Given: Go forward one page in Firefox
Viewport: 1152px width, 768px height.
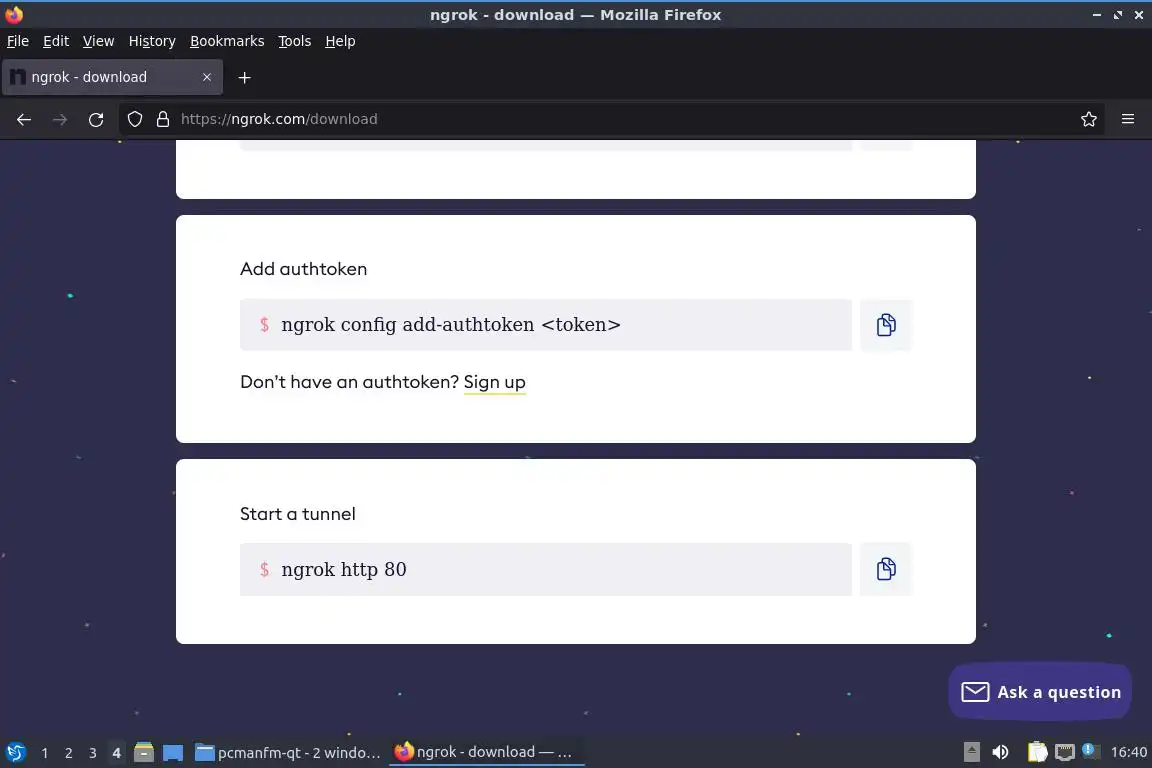Looking at the screenshot, I should [60, 119].
